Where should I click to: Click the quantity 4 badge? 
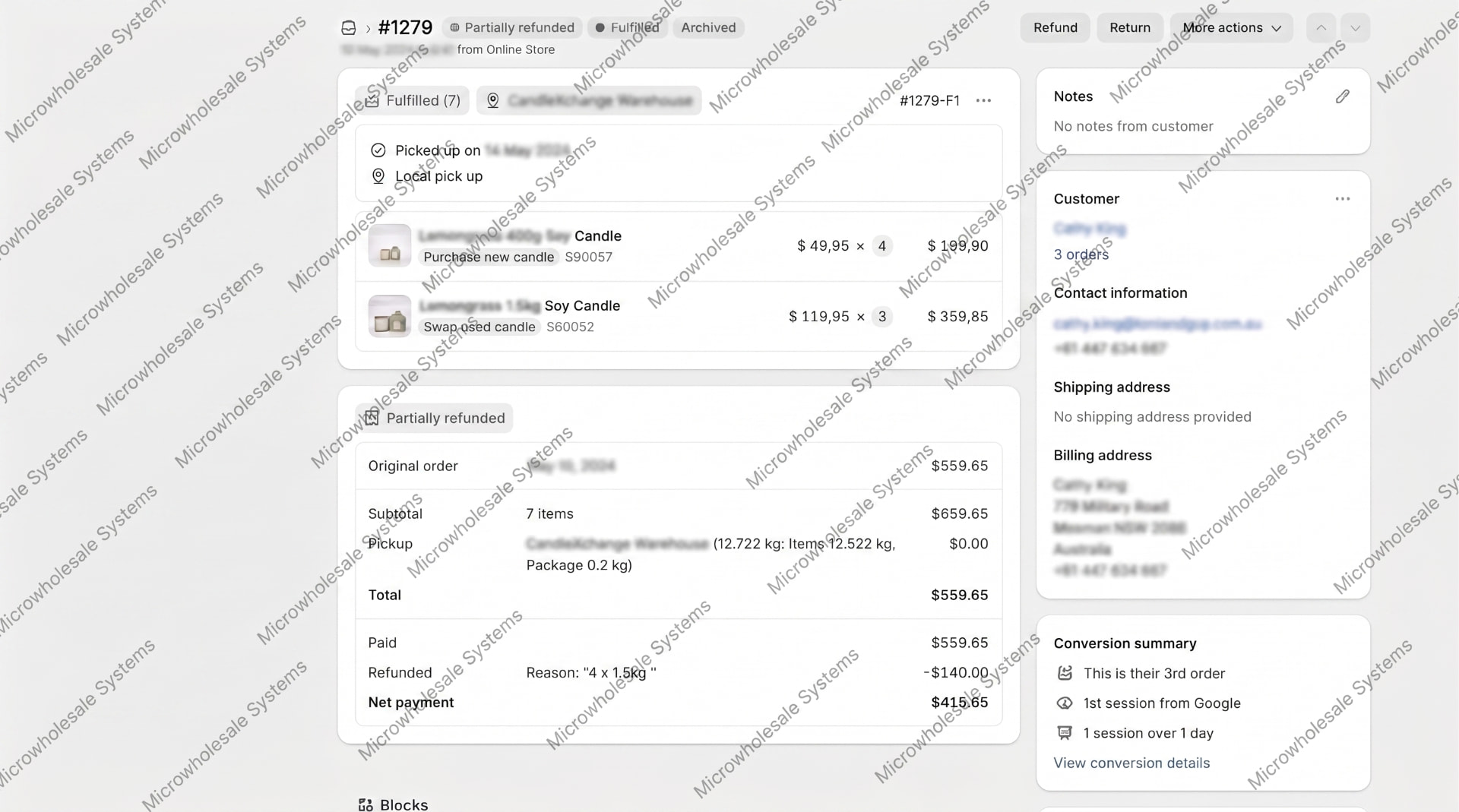(x=881, y=246)
